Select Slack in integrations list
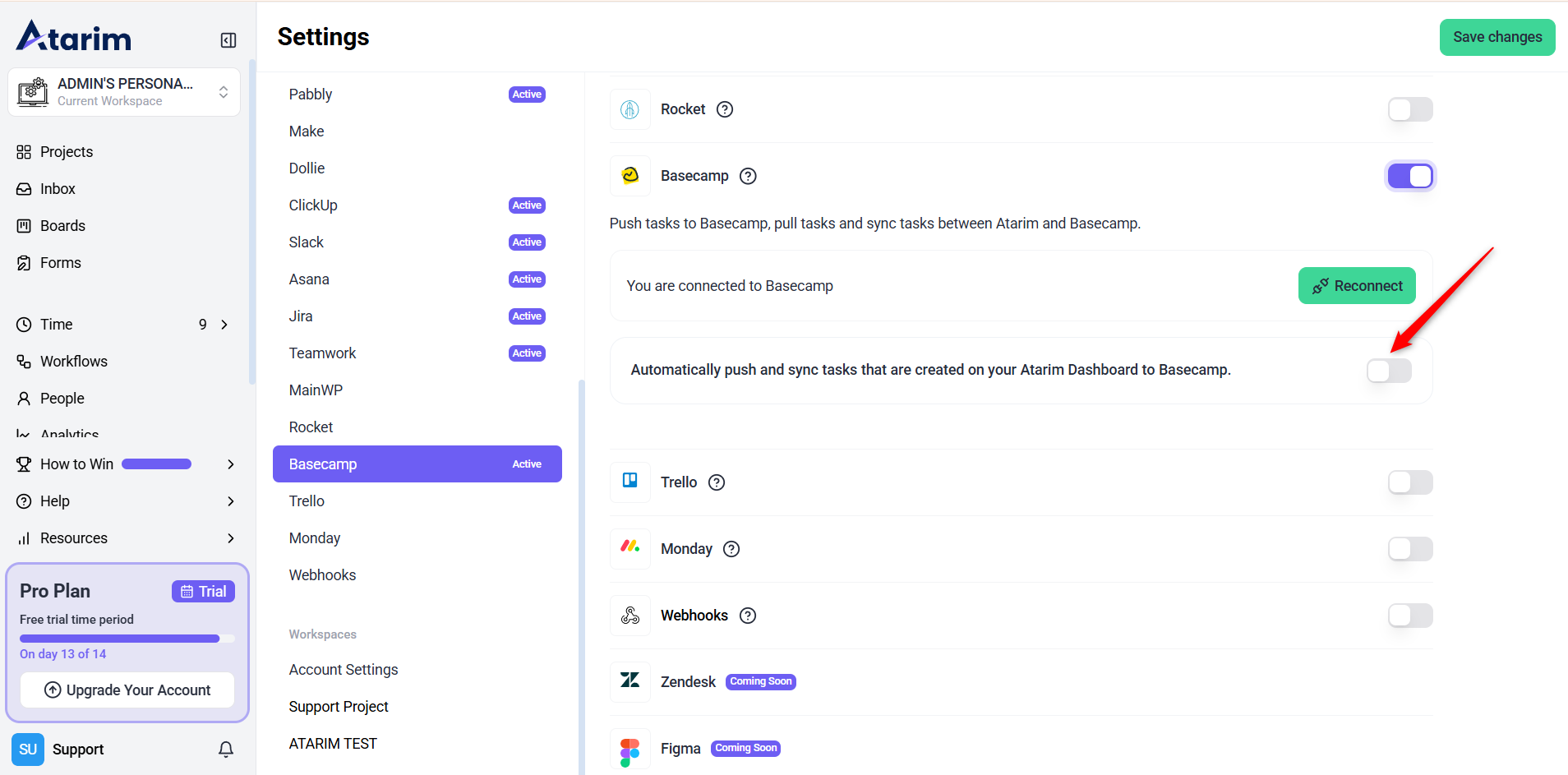1568x775 pixels. point(307,242)
